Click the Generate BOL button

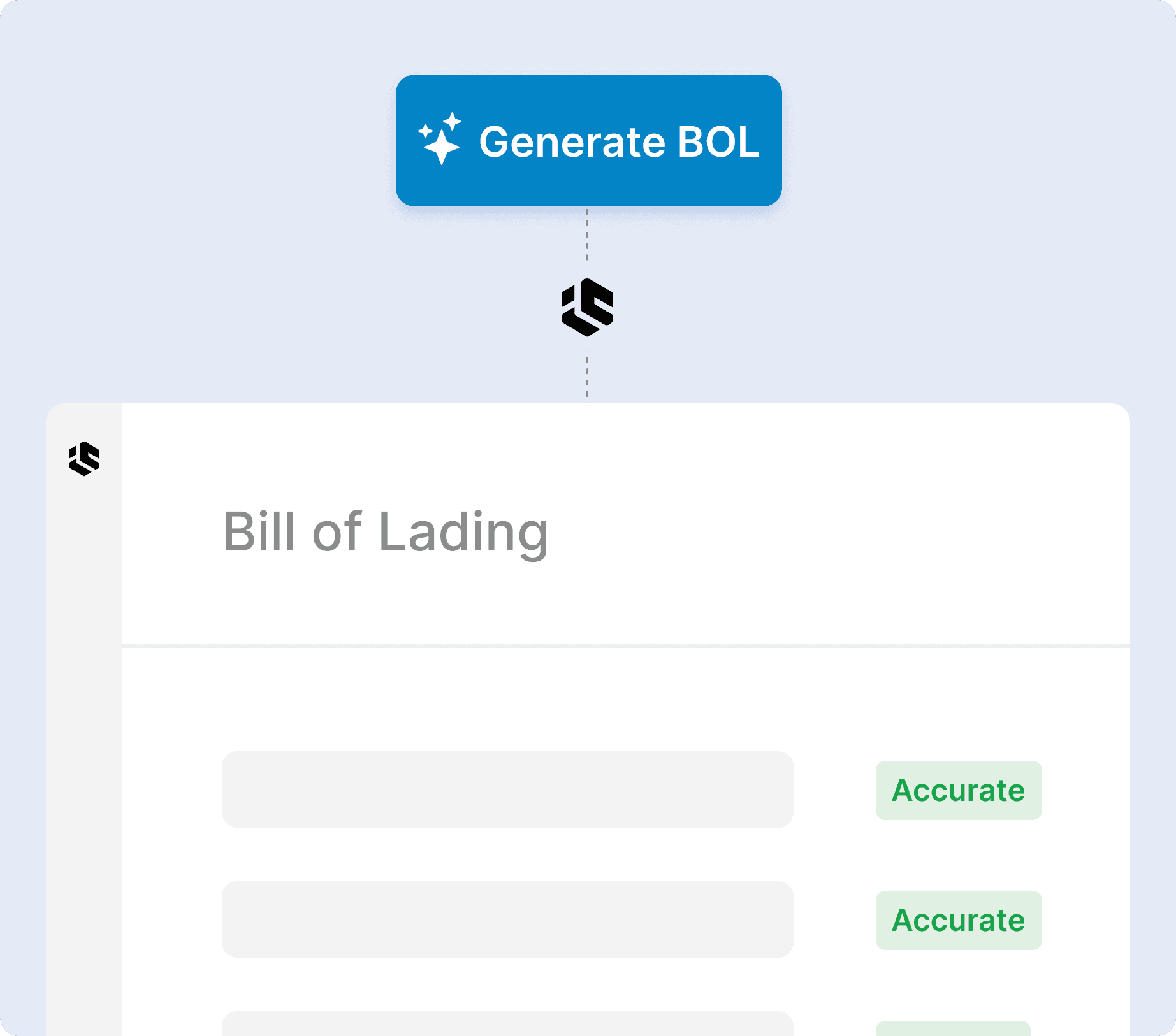click(x=588, y=140)
